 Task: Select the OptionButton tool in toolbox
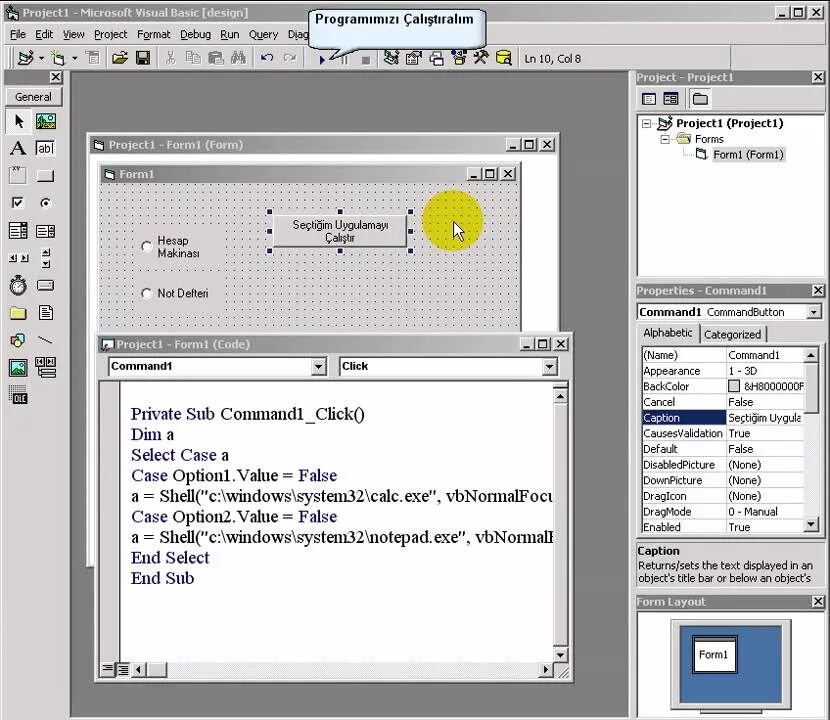click(46, 203)
